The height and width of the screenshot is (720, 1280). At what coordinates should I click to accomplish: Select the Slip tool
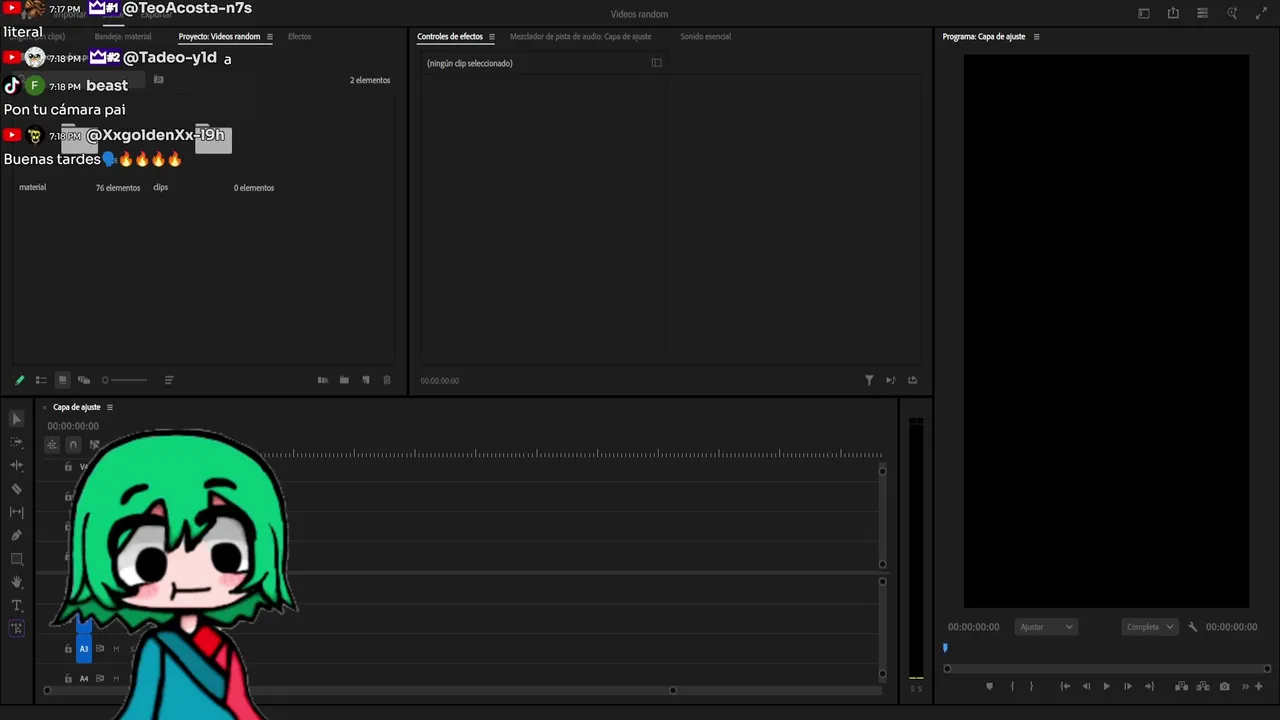(17, 512)
